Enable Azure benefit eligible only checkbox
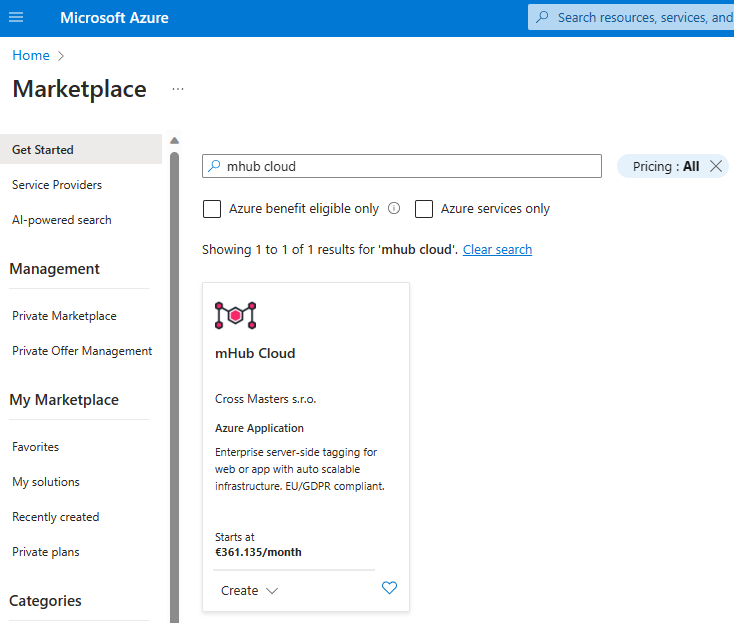This screenshot has height=623, width=734. pos(212,209)
